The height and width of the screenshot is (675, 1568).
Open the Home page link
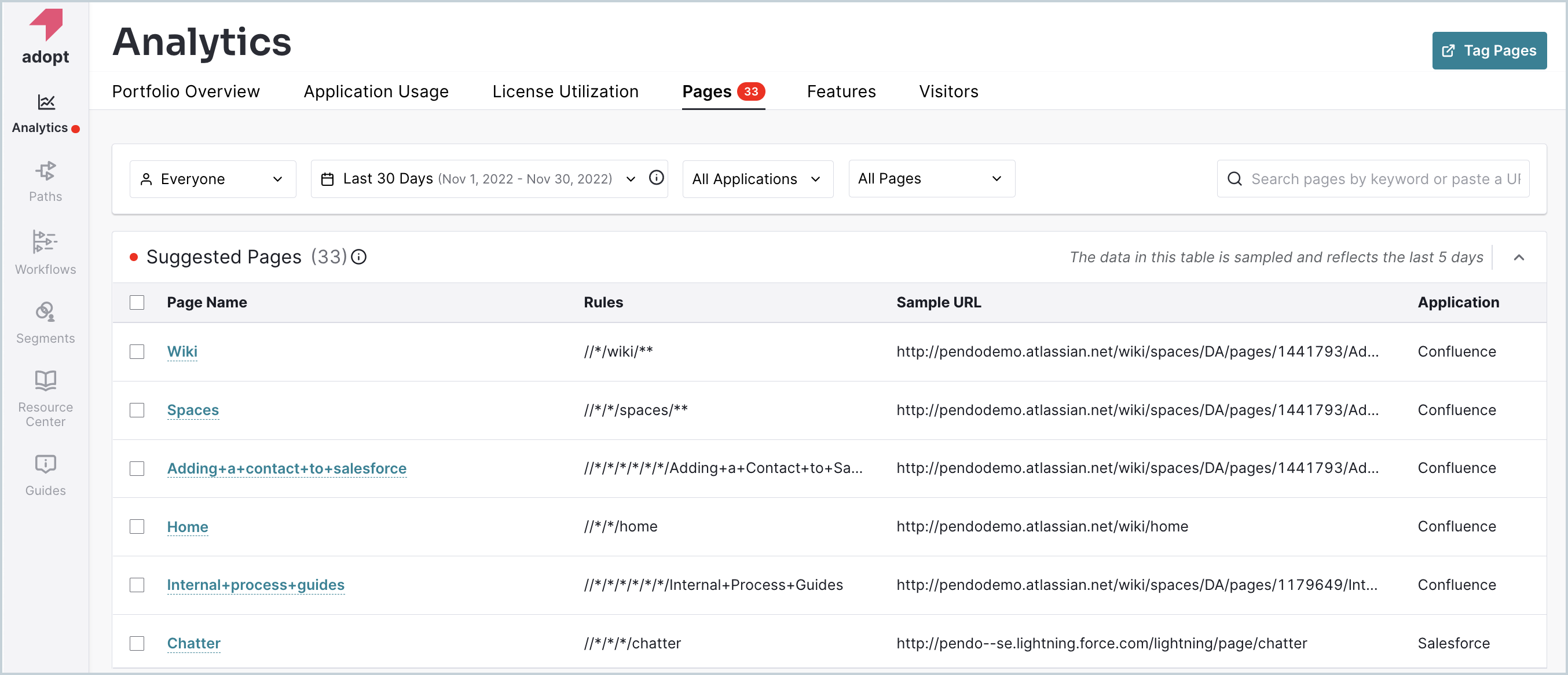tap(188, 527)
